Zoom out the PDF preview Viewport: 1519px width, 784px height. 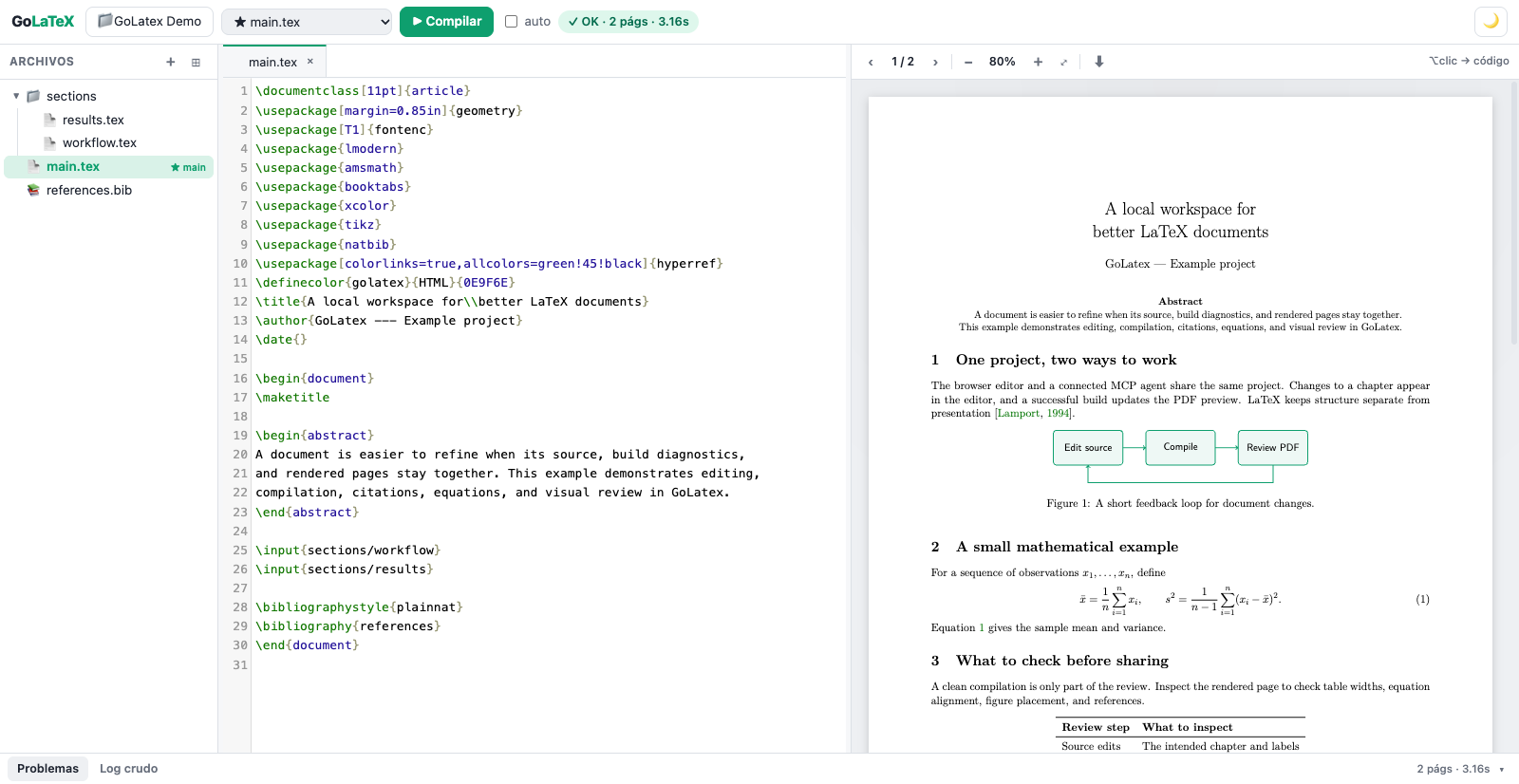pos(968,62)
